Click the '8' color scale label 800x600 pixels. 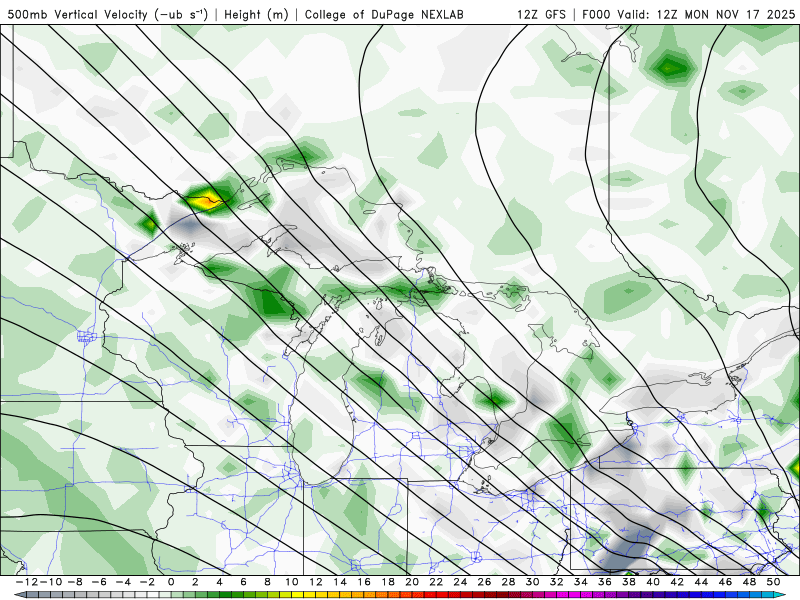[267, 582]
